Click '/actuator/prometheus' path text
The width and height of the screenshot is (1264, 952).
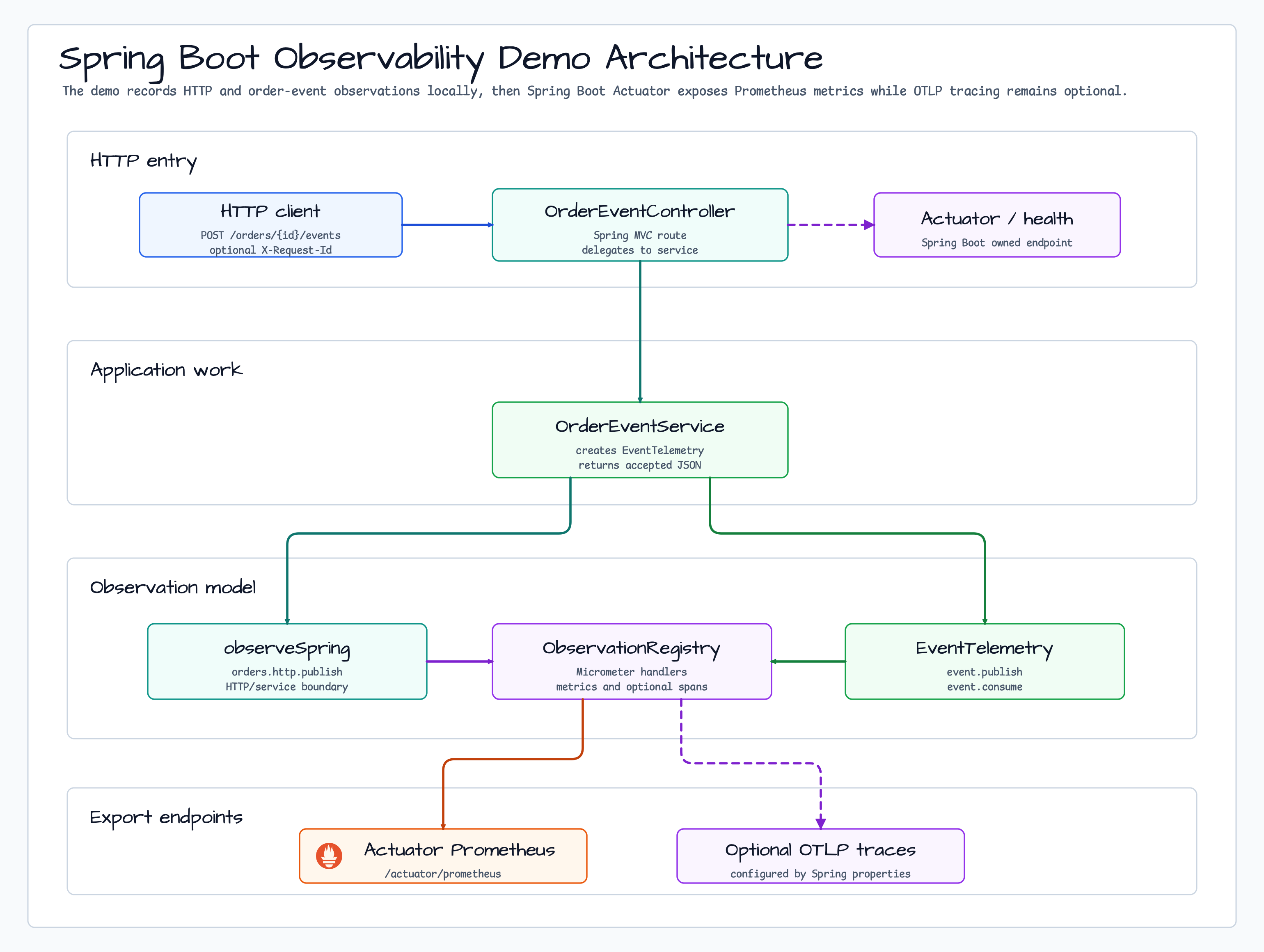tap(443, 874)
